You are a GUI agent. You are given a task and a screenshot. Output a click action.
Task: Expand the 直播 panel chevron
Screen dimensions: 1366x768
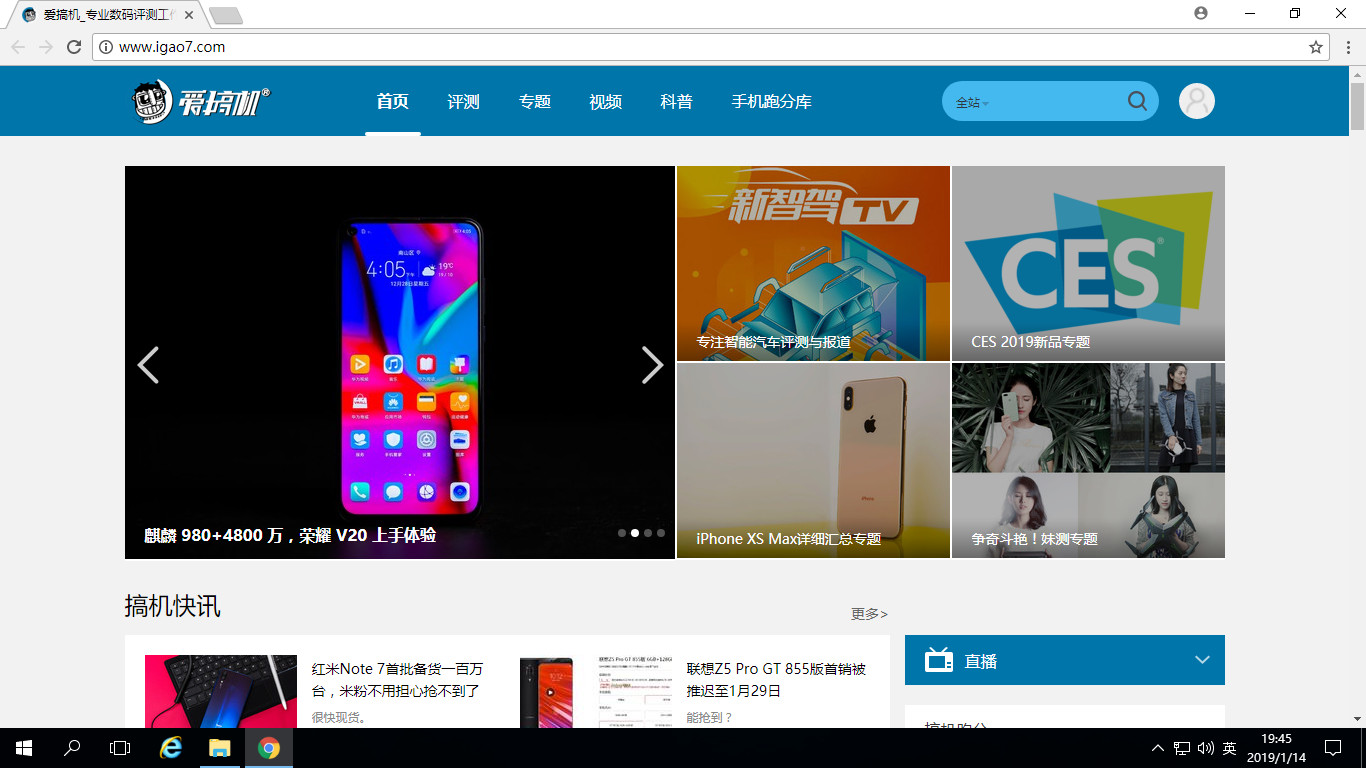coord(1202,660)
